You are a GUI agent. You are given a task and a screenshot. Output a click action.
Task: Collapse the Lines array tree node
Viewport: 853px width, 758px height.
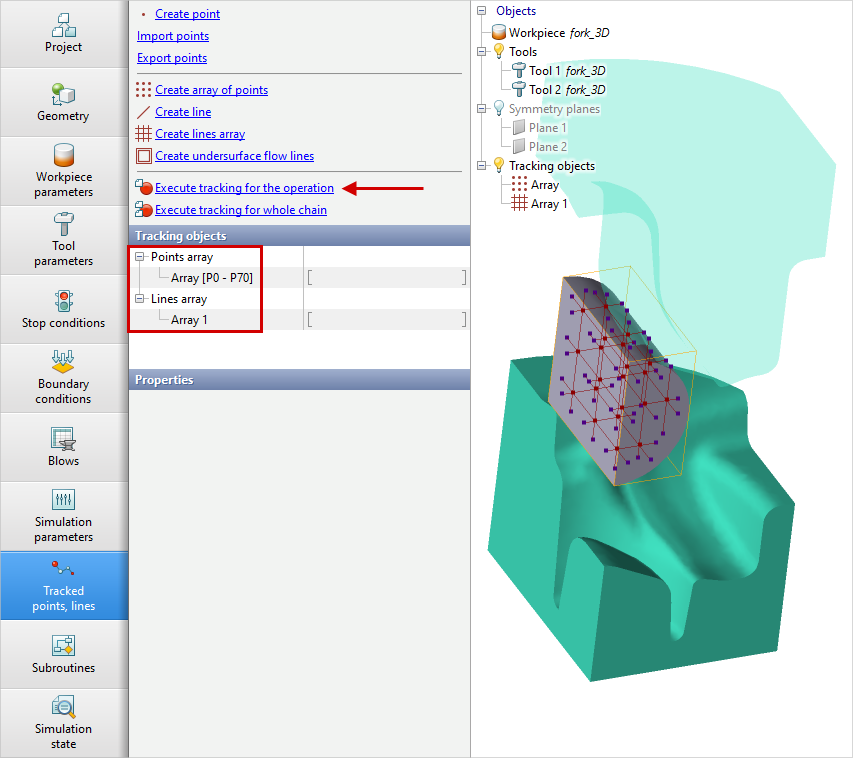point(141,299)
